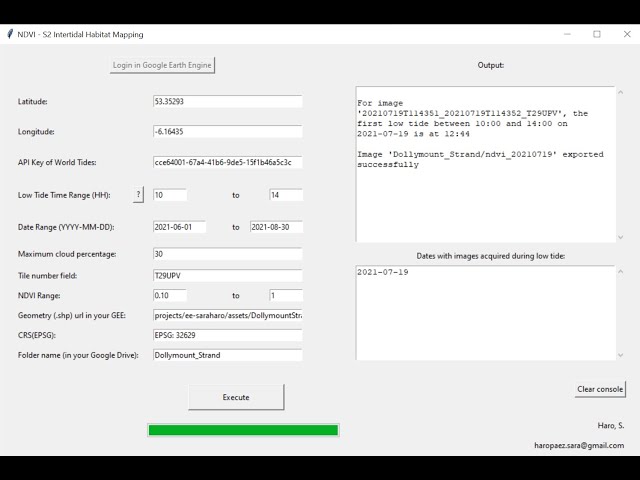
Task: Select the CRS(EPSG) input field
Action: point(228,335)
